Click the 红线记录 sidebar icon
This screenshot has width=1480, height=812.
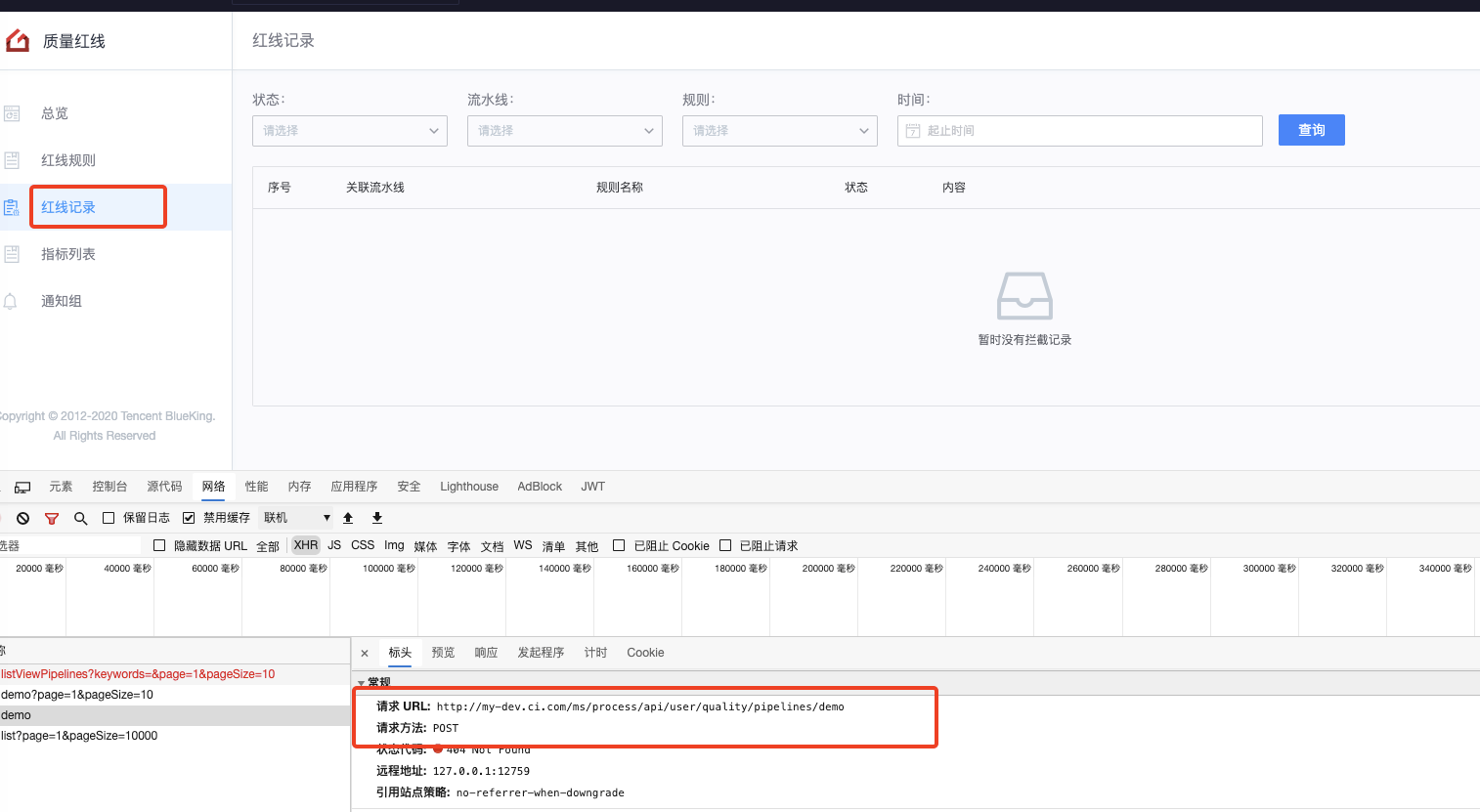coord(12,207)
